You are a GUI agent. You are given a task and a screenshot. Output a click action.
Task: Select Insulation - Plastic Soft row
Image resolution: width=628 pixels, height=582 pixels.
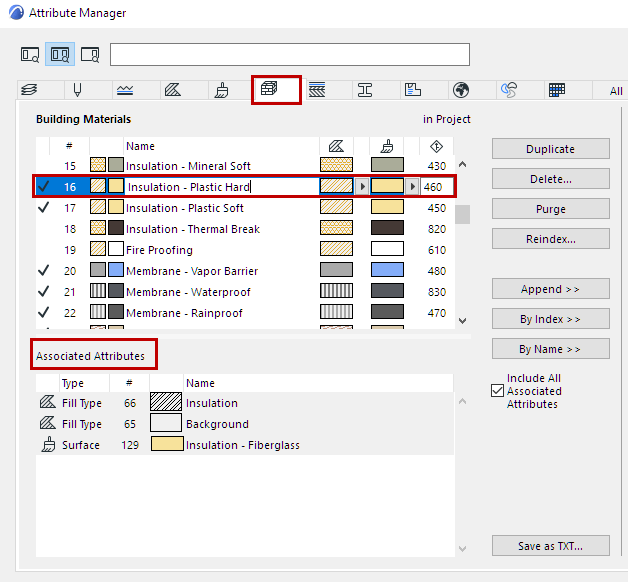click(245, 208)
